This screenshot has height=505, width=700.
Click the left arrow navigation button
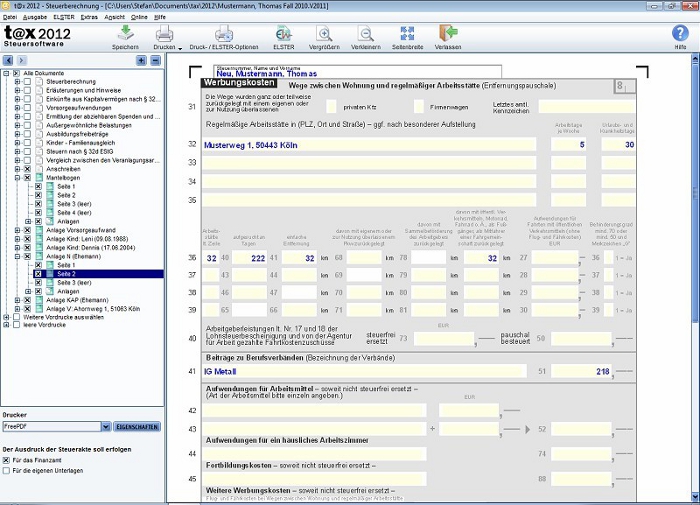[x=8, y=60]
